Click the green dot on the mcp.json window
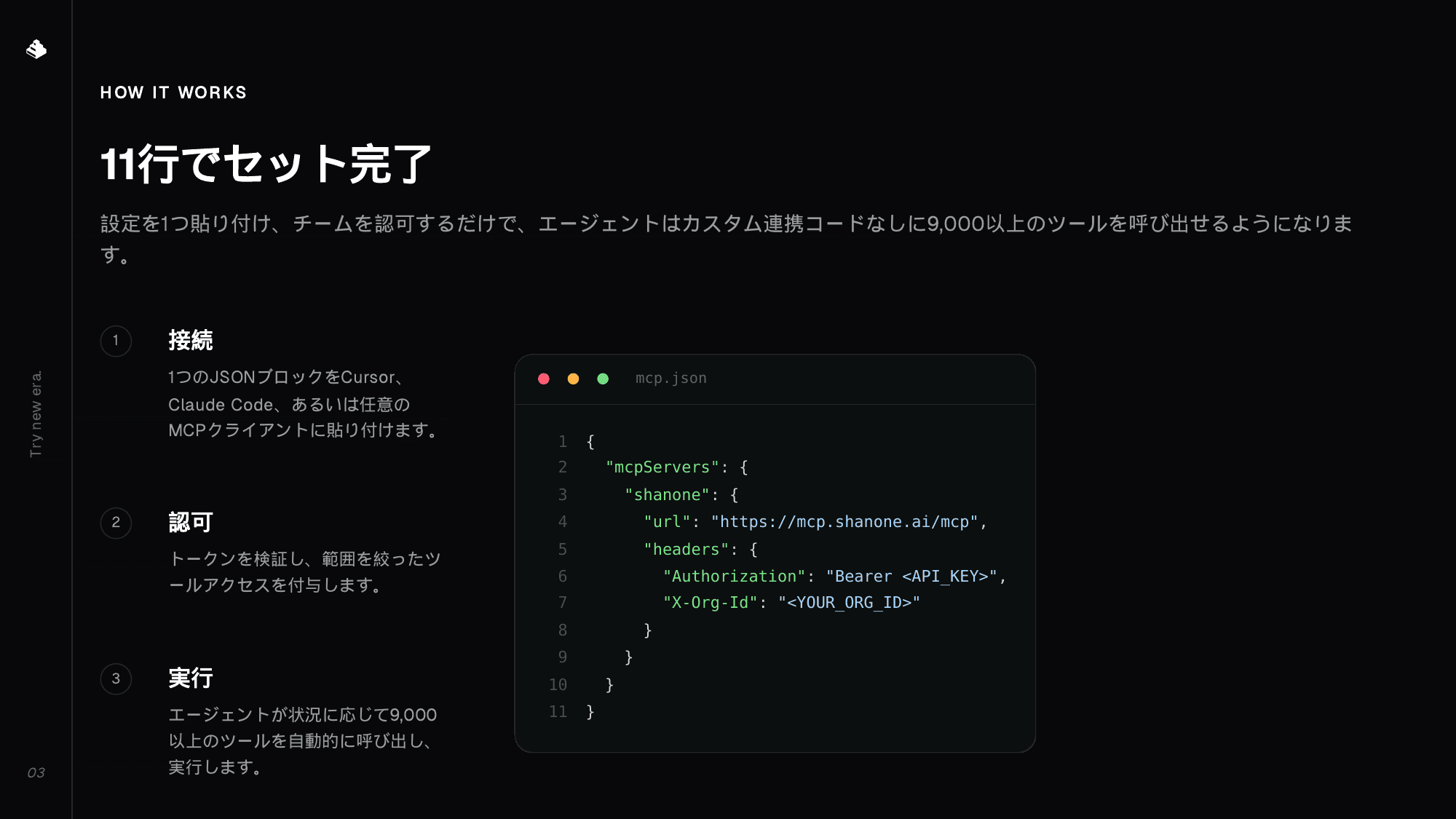Viewport: 1456px width, 819px height. click(x=603, y=379)
